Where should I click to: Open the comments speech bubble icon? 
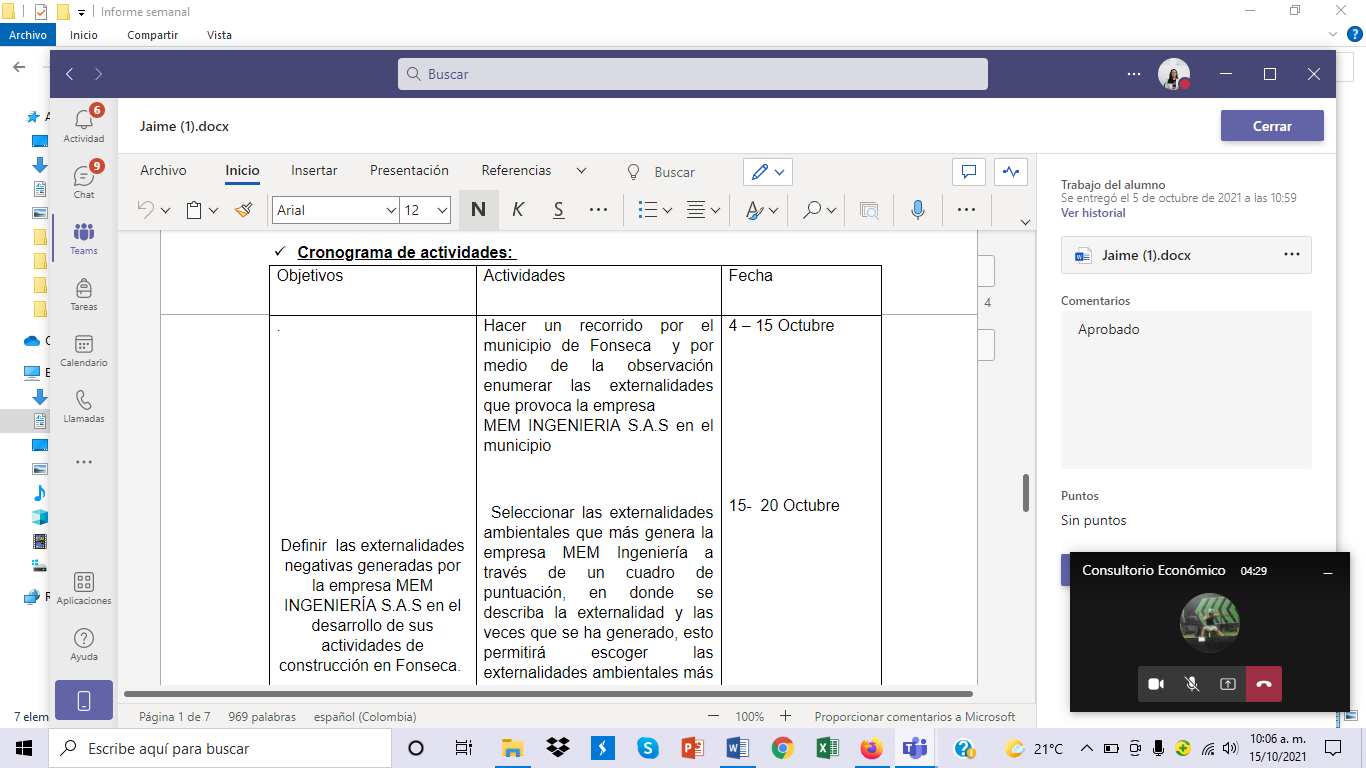coord(968,172)
